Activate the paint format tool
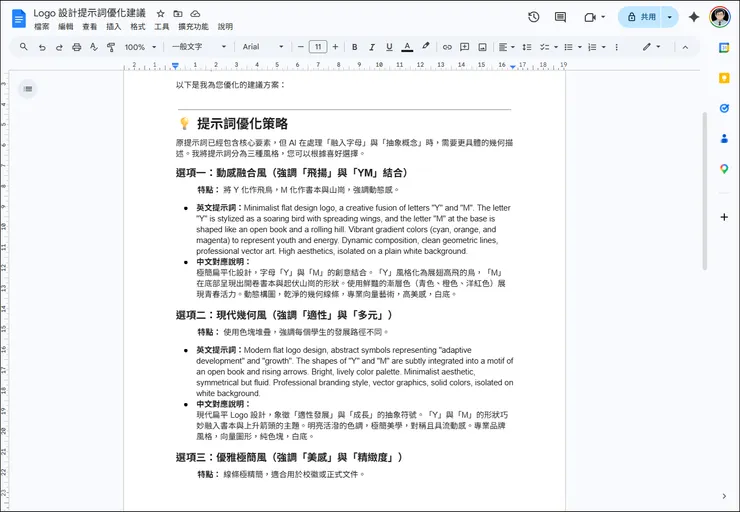The height and width of the screenshot is (512, 740). coord(111,47)
